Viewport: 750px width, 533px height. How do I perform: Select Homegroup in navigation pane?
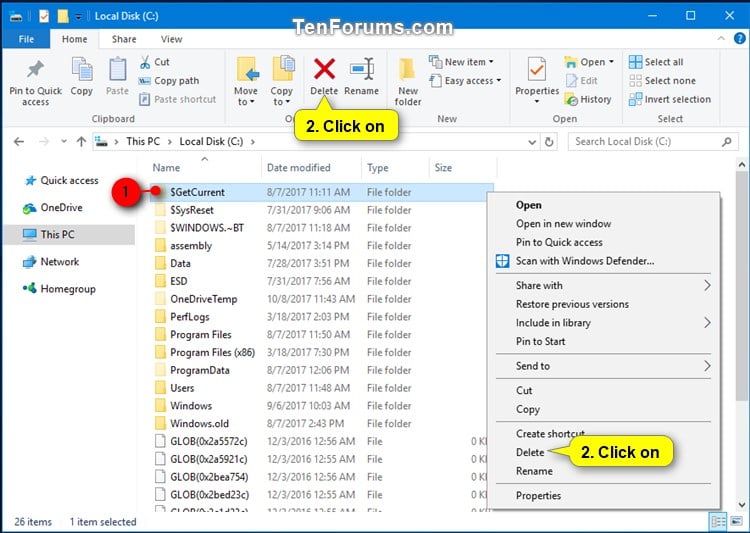[59, 289]
